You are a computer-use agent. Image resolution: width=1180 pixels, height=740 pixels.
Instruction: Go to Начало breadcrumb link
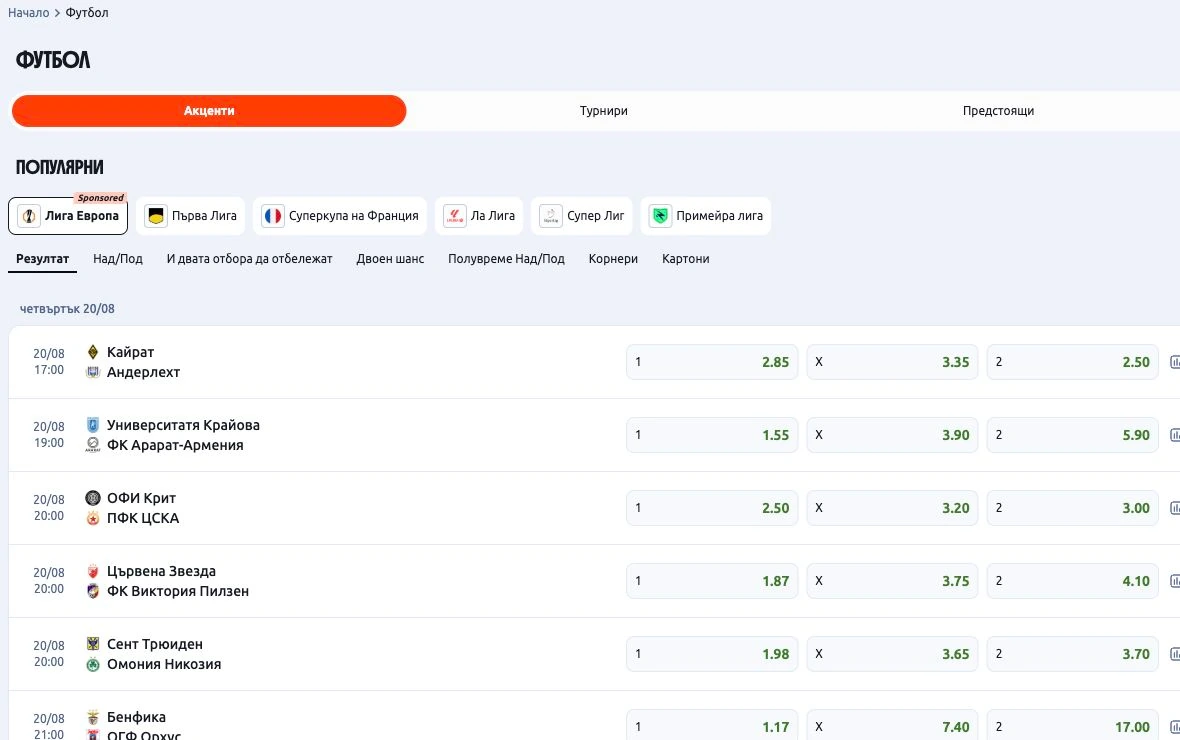click(x=29, y=13)
